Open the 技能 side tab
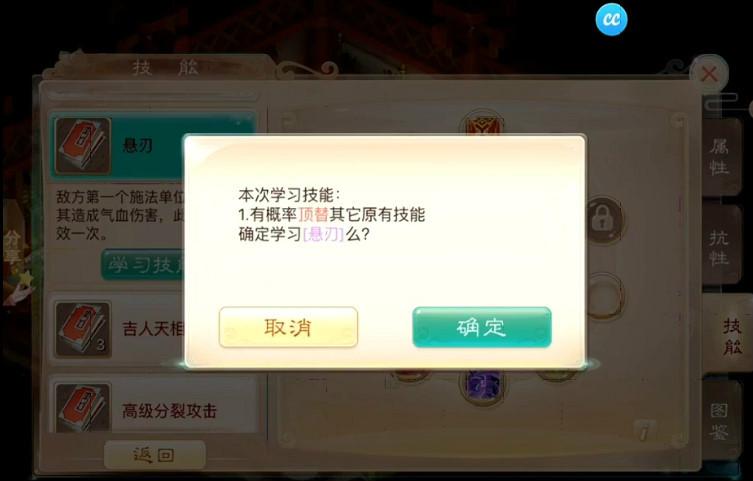Screen dimensions: 753x481 tap(728, 336)
